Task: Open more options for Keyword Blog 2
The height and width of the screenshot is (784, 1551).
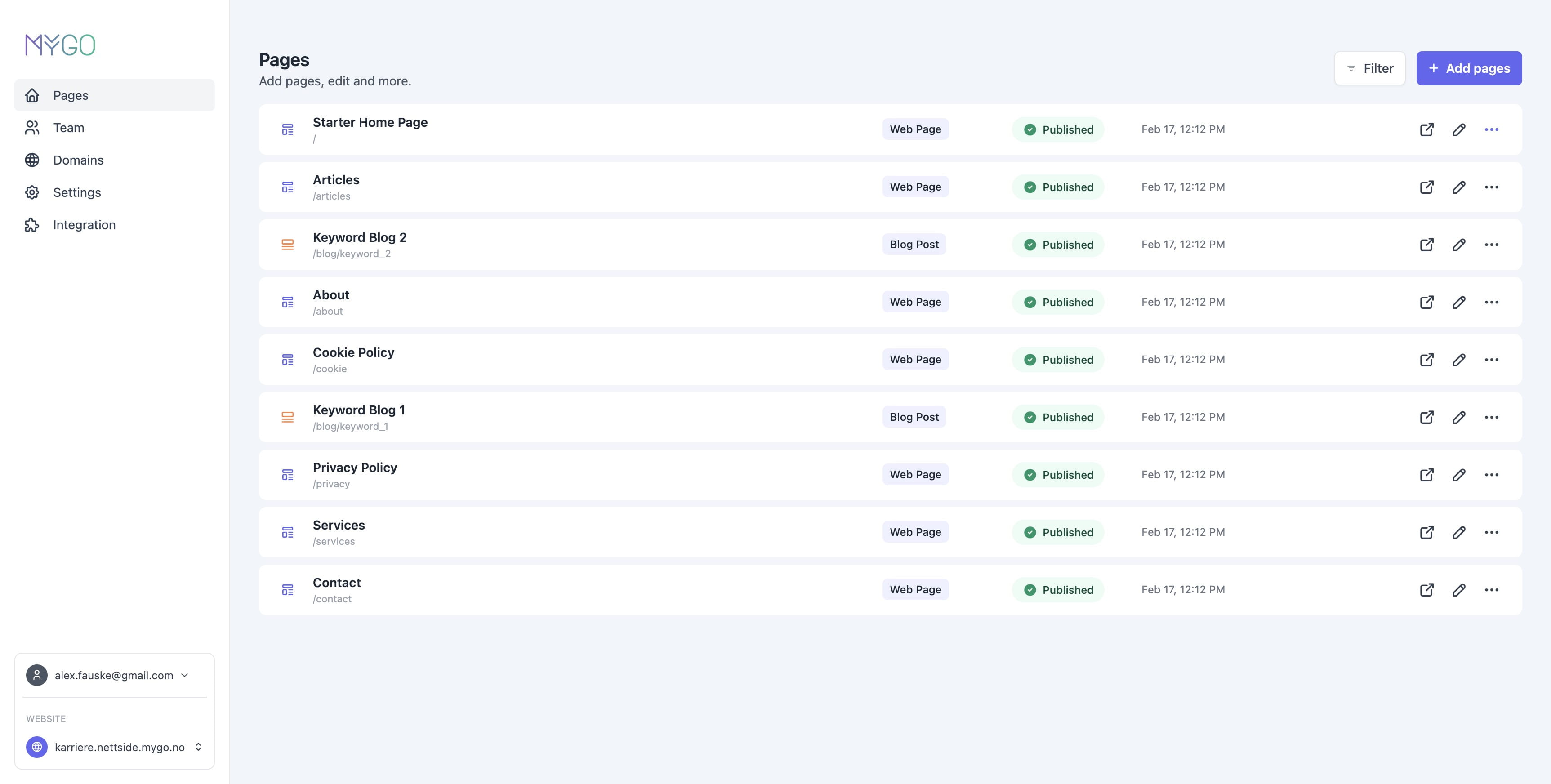Action: (x=1491, y=245)
